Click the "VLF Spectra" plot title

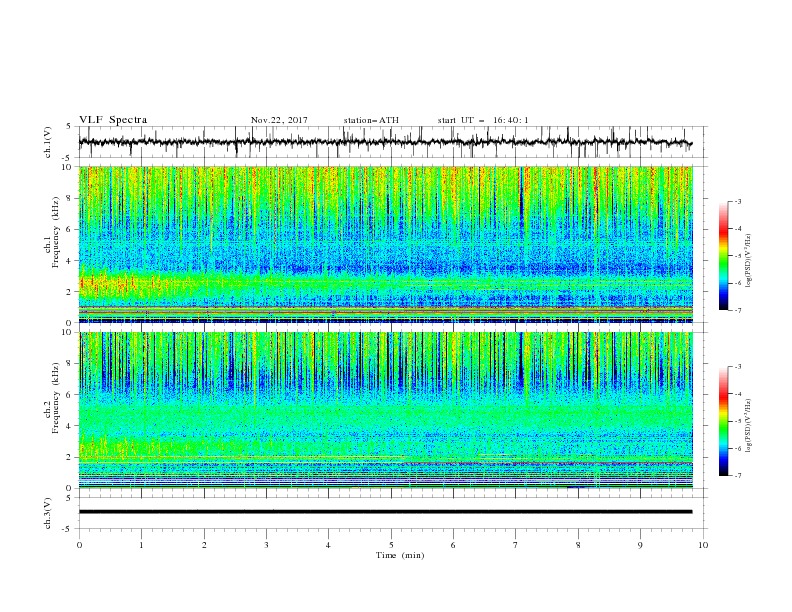pos(113,120)
